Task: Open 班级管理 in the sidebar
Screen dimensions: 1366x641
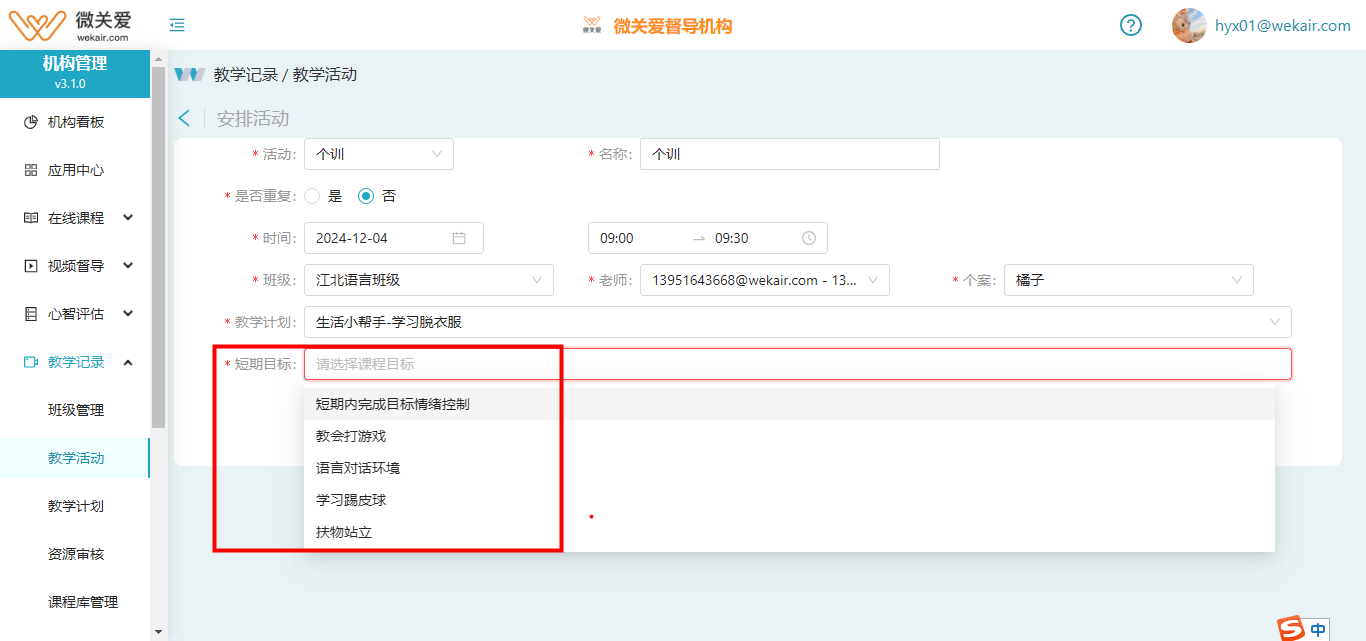Action: [x=76, y=410]
